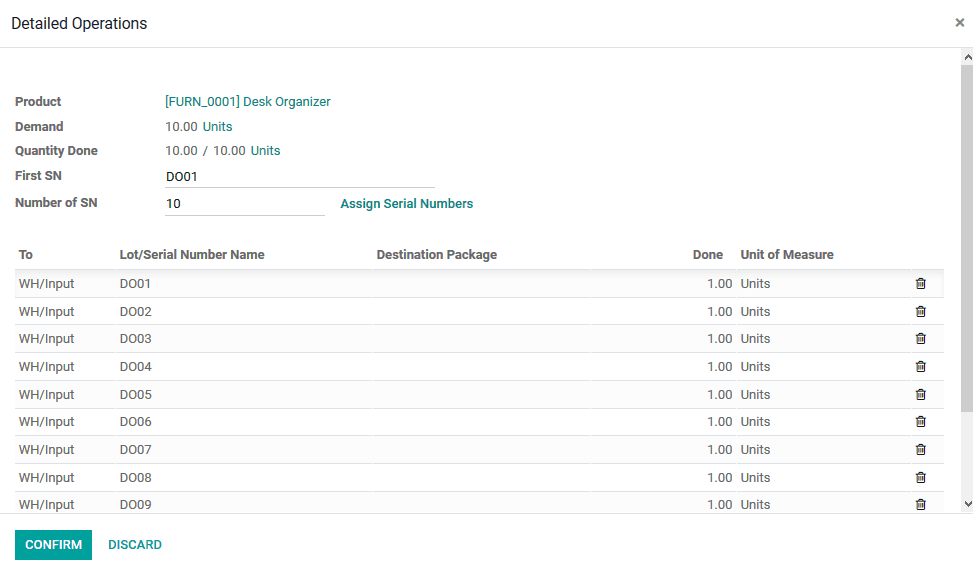Delete the DO03 serial number row
The width and height of the screenshot is (973, 579).
pyautogui.click(x=920, y=339)
